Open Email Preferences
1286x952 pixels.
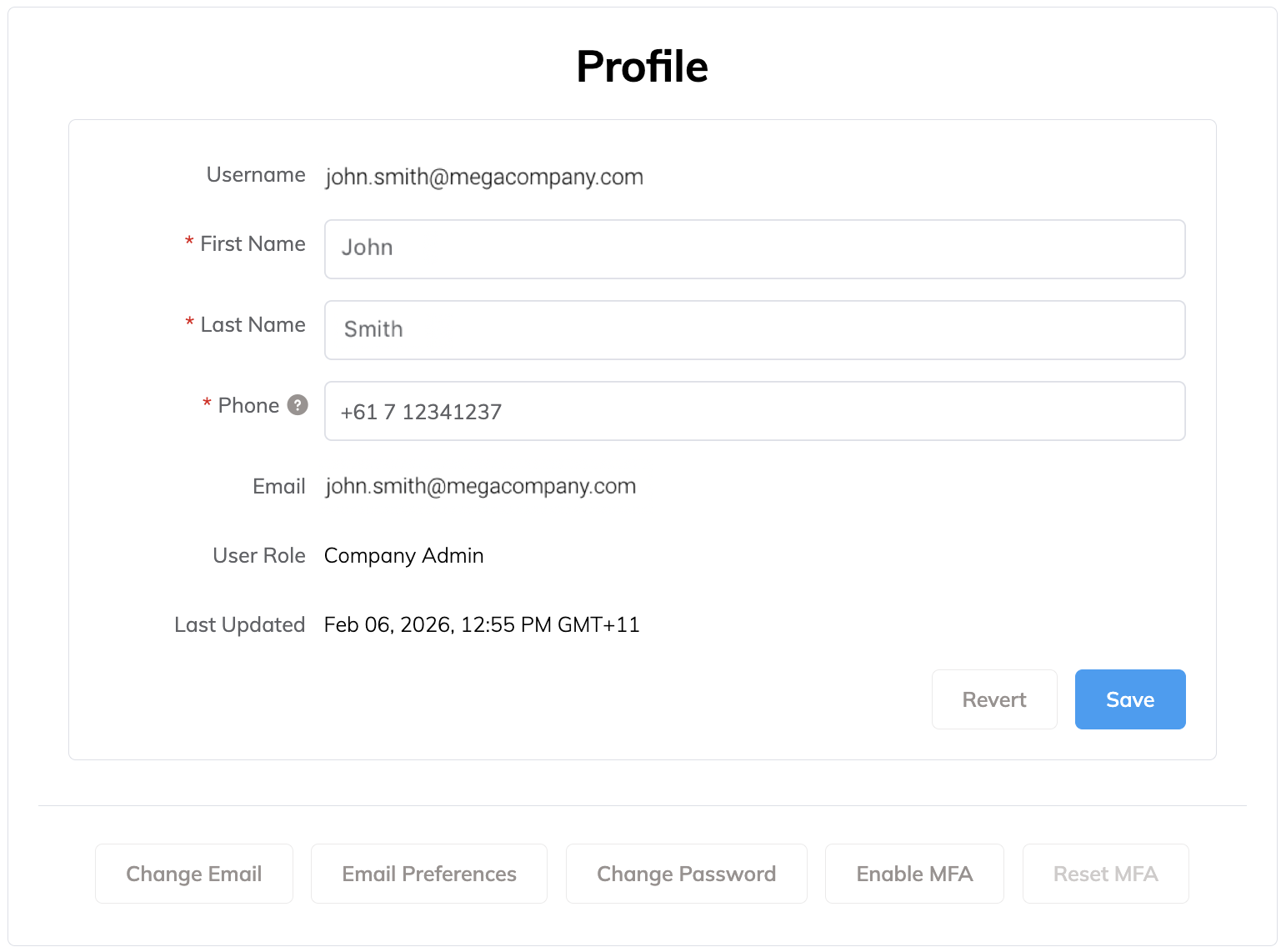tap(428, 874)
